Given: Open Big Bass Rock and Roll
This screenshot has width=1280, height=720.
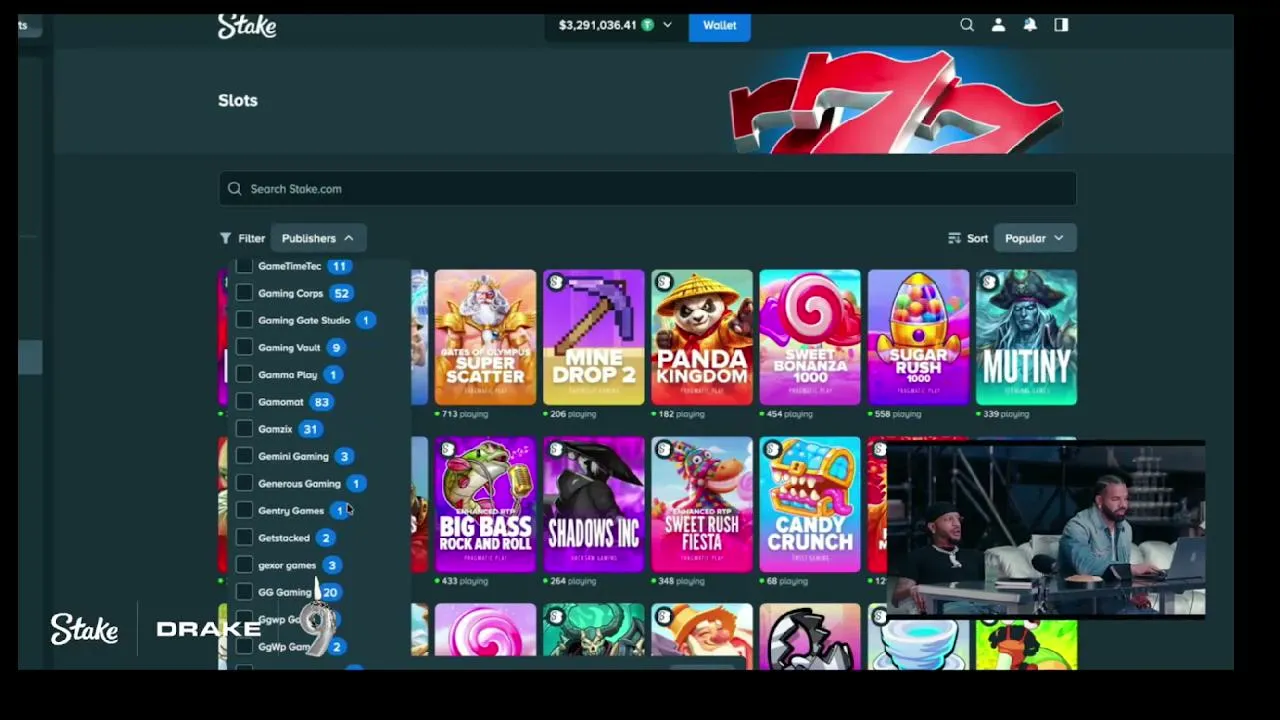Looking at the screenshot, I should click(x=485, y=504).
